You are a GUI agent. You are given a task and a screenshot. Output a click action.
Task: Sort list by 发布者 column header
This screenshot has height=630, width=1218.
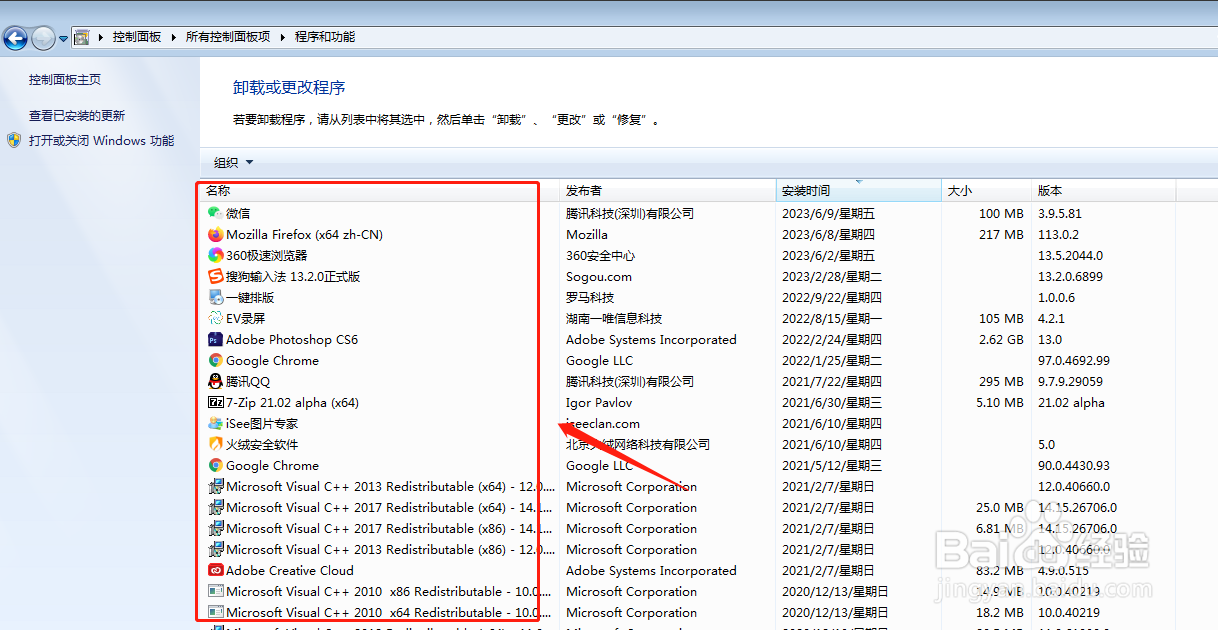point(668,190)
